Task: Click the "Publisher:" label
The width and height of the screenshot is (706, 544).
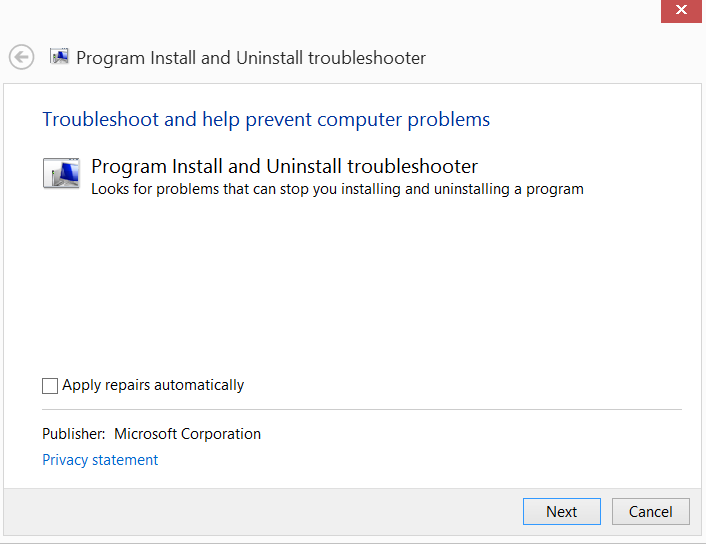Action: 73,434
